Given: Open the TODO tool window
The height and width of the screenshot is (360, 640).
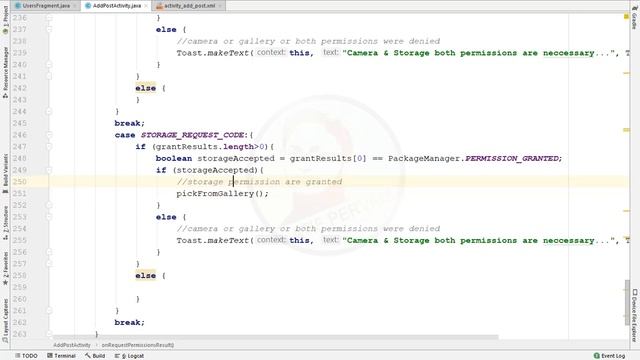Looking at the screenshot, I should 26,356.
